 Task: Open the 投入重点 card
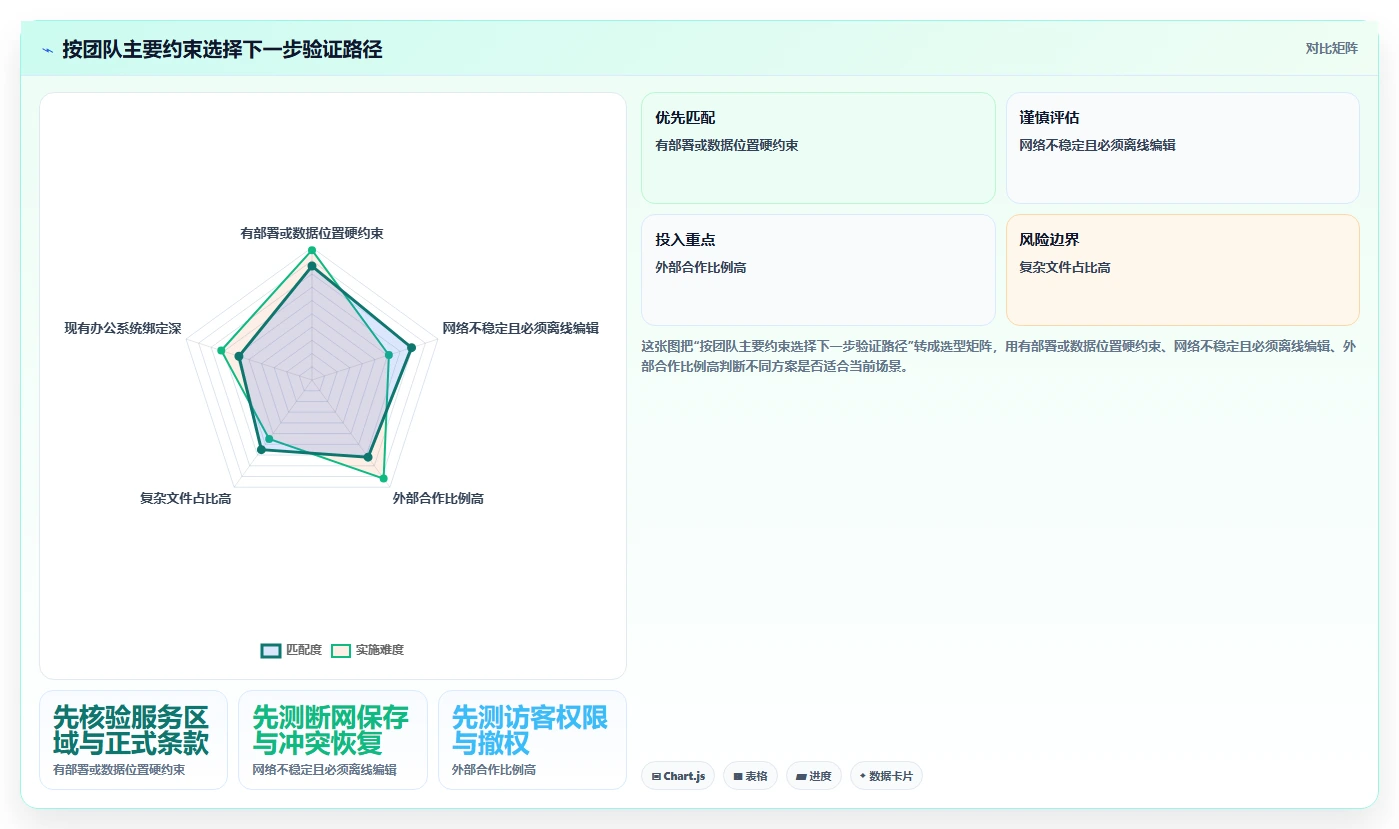[x=818, y=270]
